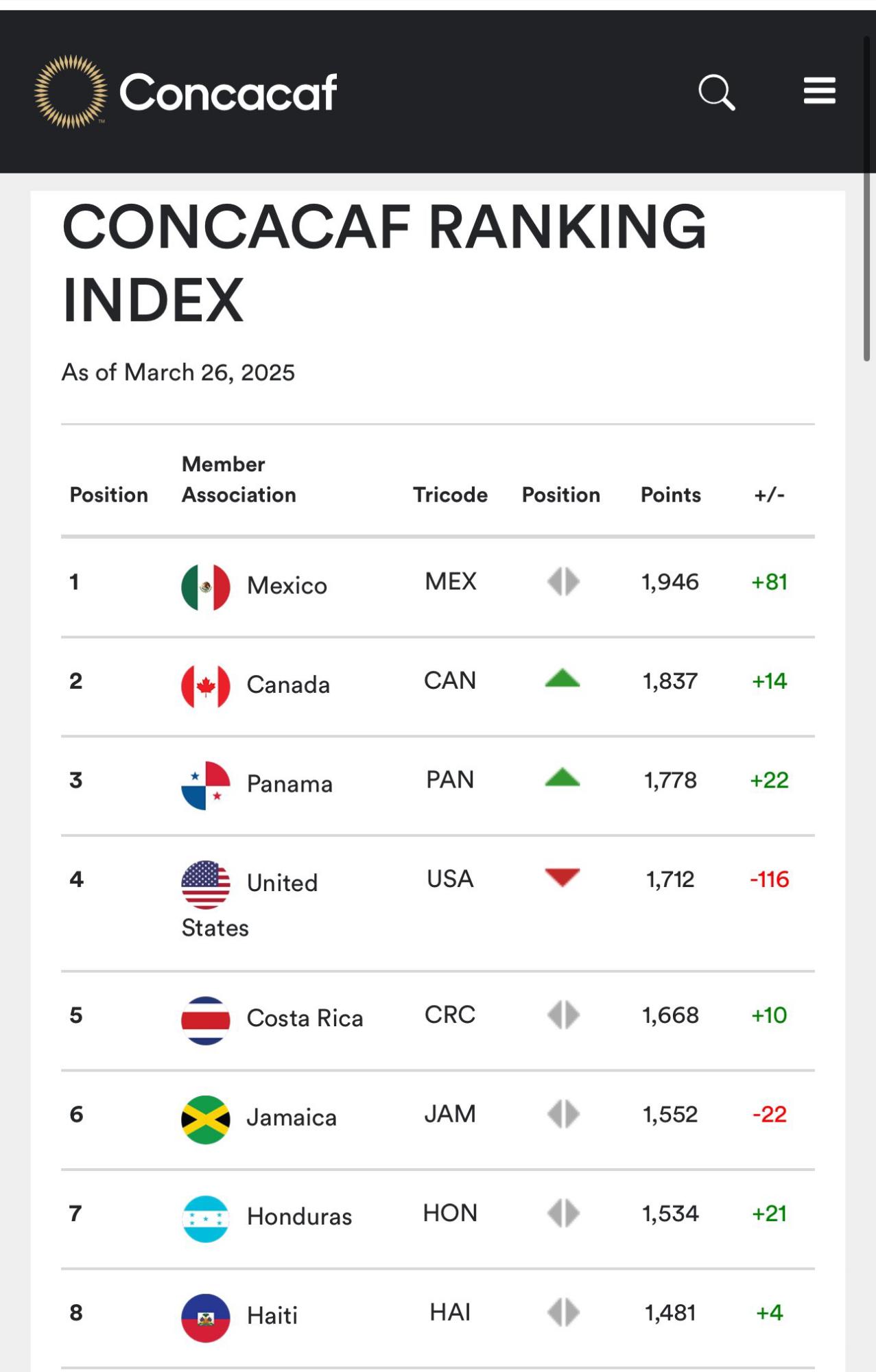Click Honduras' neutral position indicator arrows
Screen dimensions: 876x1372
(561, 1214)
